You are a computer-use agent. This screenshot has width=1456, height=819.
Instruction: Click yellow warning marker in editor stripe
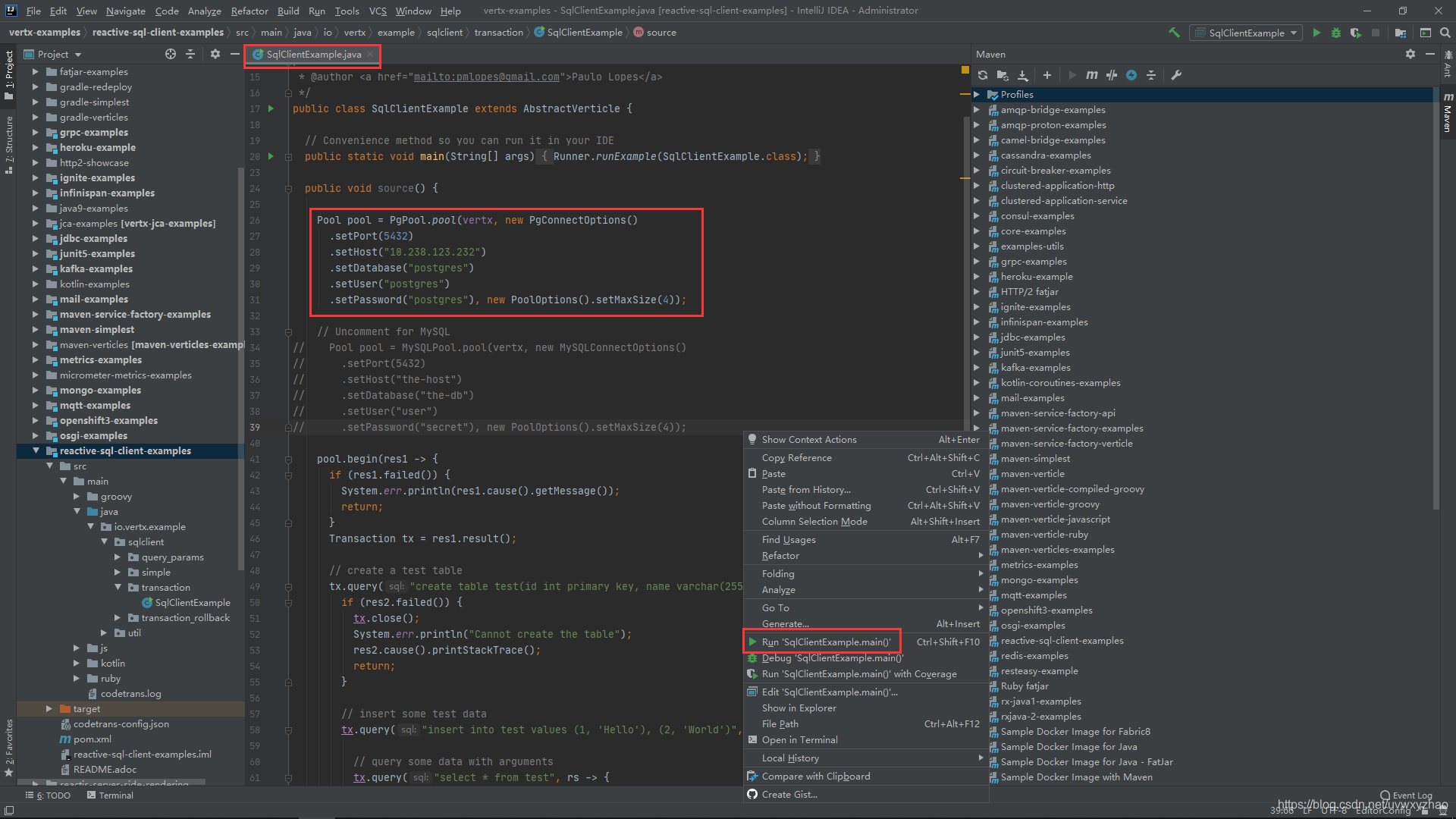pyautogui.click(x=965, y=70)
